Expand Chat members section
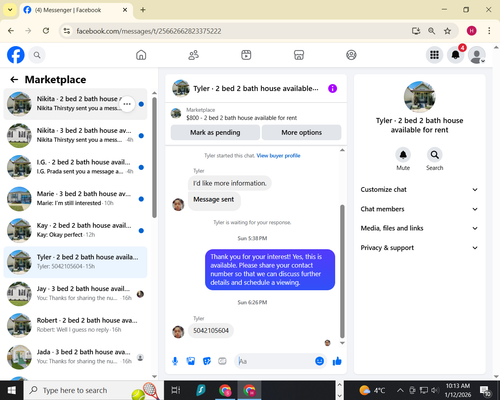 419,209
